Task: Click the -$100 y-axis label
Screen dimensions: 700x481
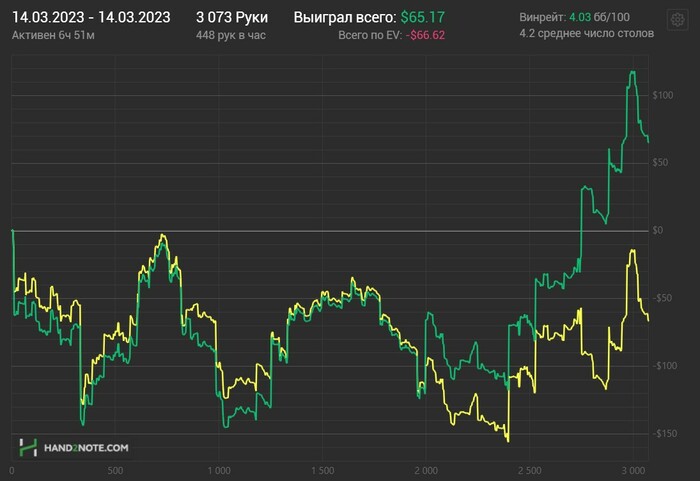Action: tap(664, 366)
